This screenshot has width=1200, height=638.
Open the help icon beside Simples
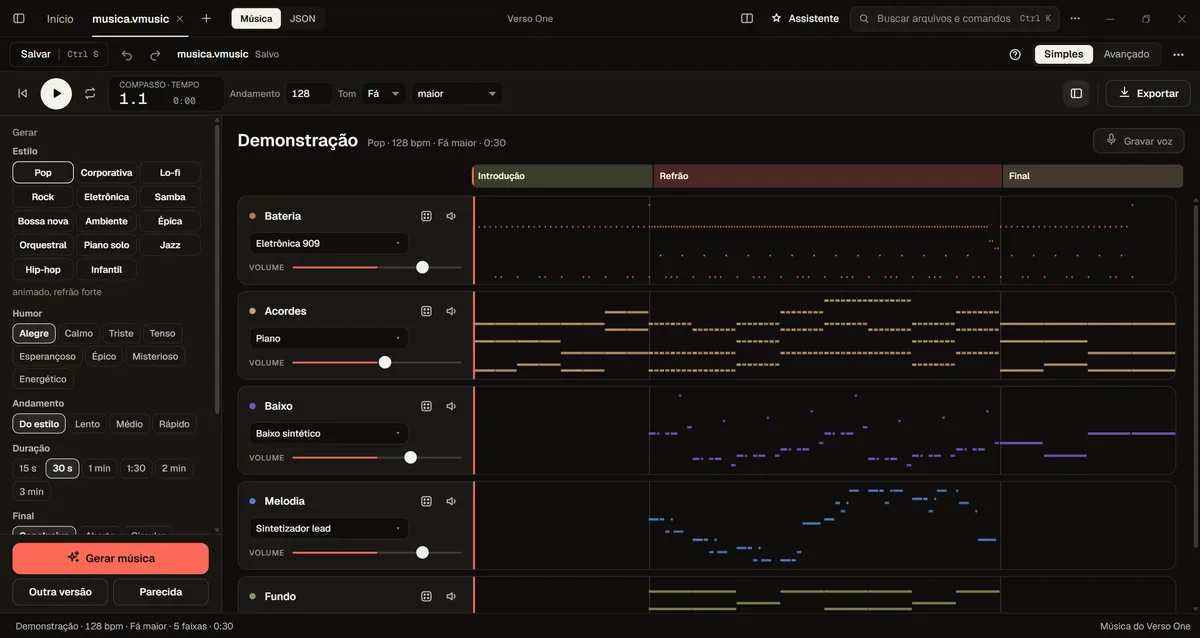[x=1016, y=54]
